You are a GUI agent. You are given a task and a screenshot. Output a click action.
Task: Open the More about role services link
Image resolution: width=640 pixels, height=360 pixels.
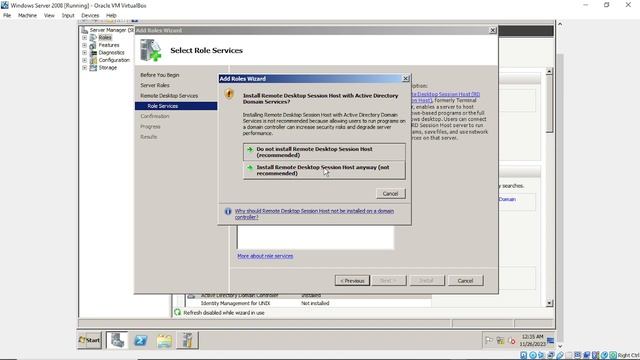(x=265, y=256)
